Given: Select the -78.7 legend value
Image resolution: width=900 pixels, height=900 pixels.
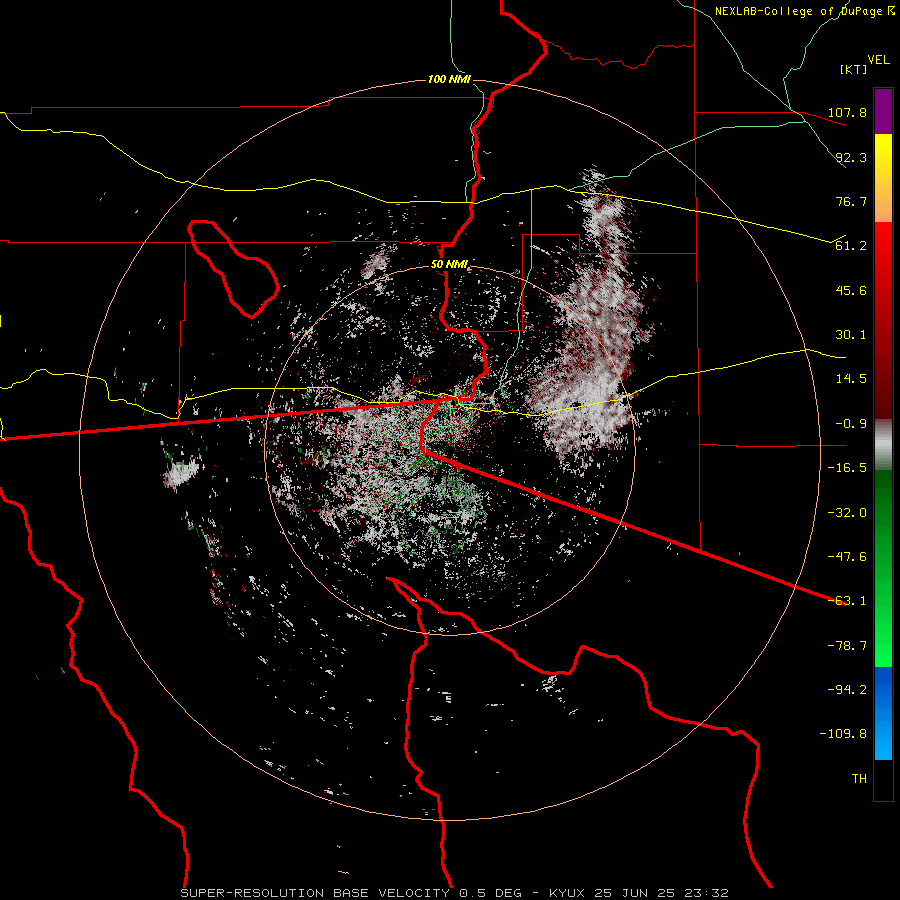Looking at the screenshot, I should tap(847, 646).
